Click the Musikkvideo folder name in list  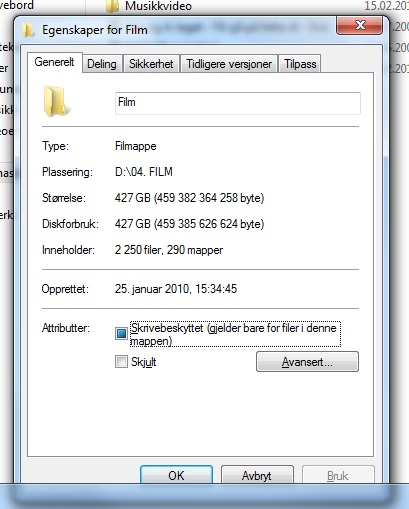(x=158, y=6)
